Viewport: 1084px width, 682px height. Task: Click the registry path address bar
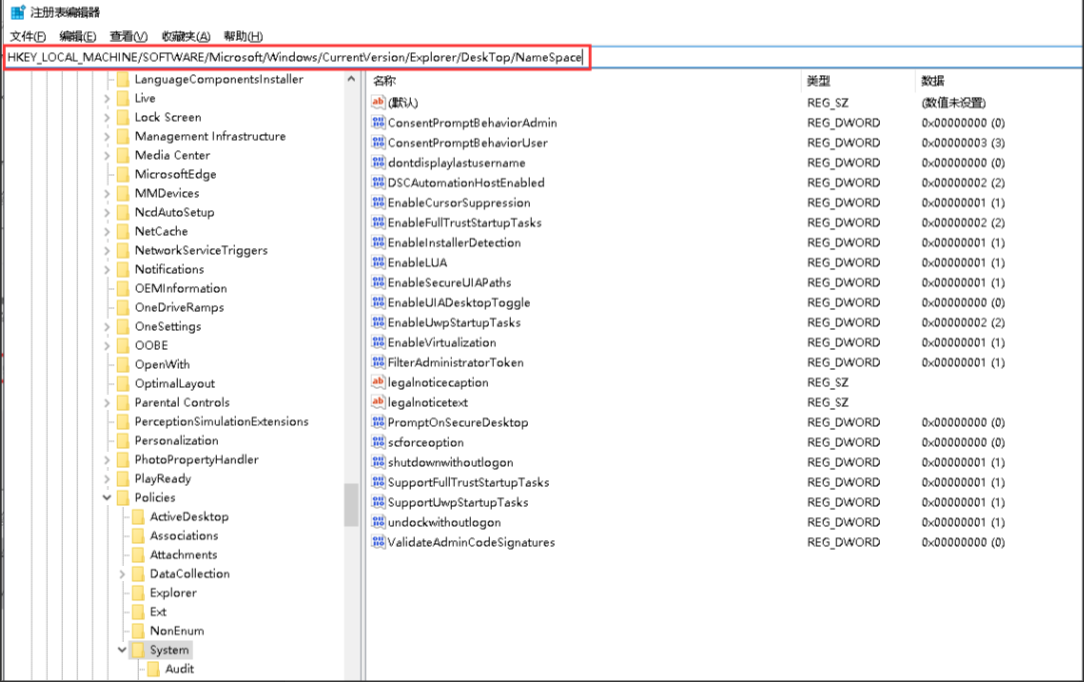(x=296, y=58)
